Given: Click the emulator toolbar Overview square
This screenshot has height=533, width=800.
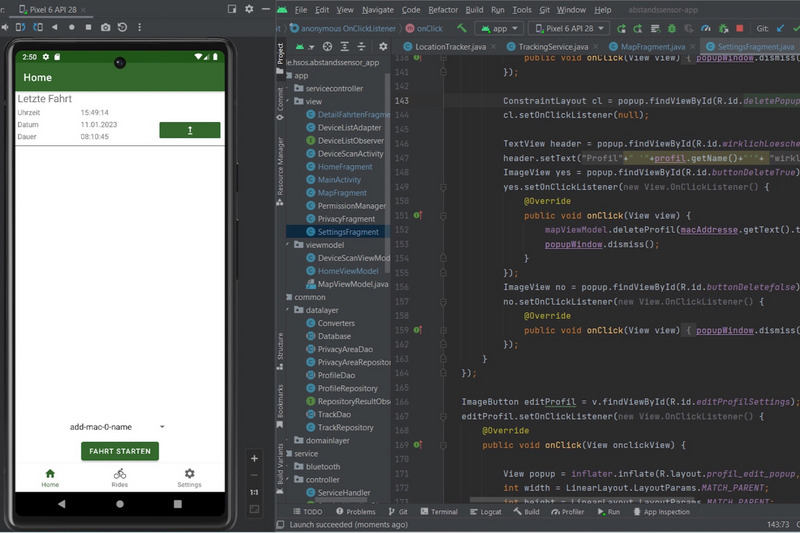Looking at the screenshot, I should (x=88, y=27).
